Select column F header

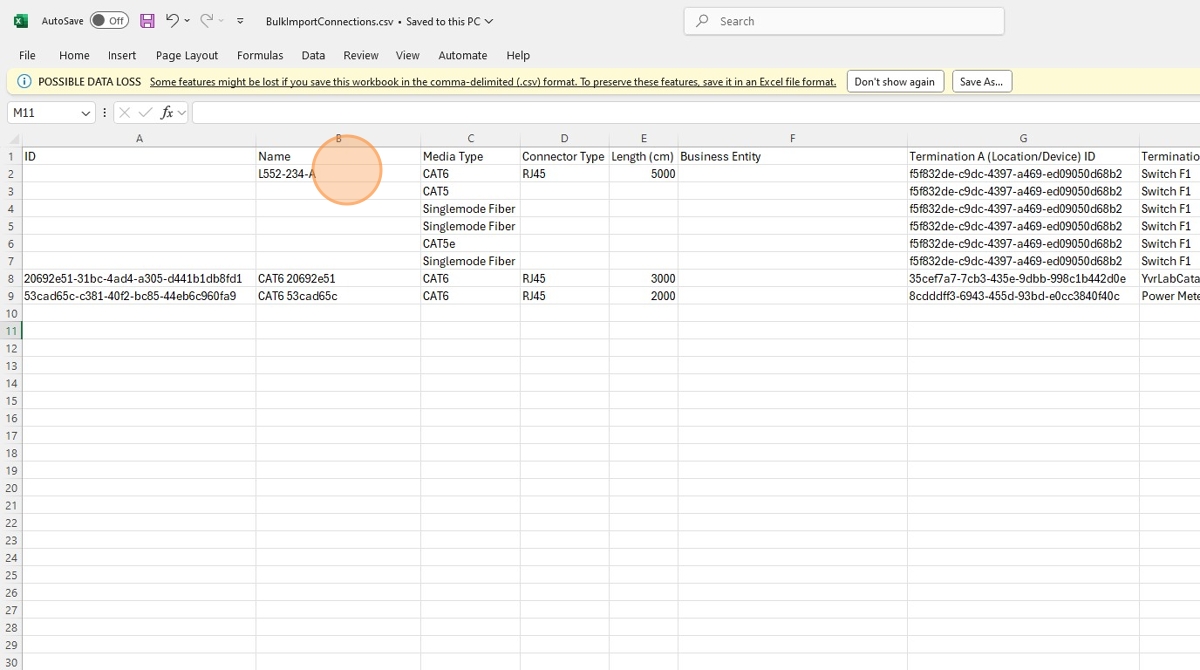tap(792, 139)
